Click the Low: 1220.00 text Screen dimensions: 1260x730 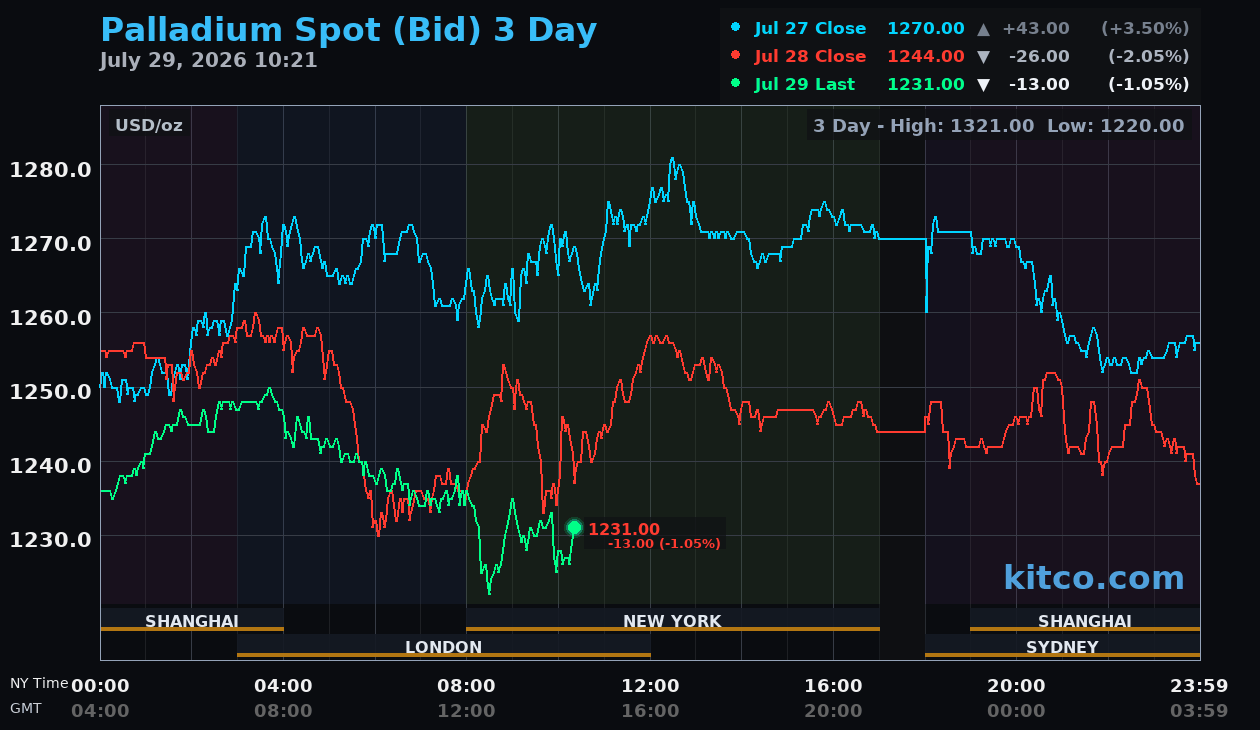(x=1116, y=126)
